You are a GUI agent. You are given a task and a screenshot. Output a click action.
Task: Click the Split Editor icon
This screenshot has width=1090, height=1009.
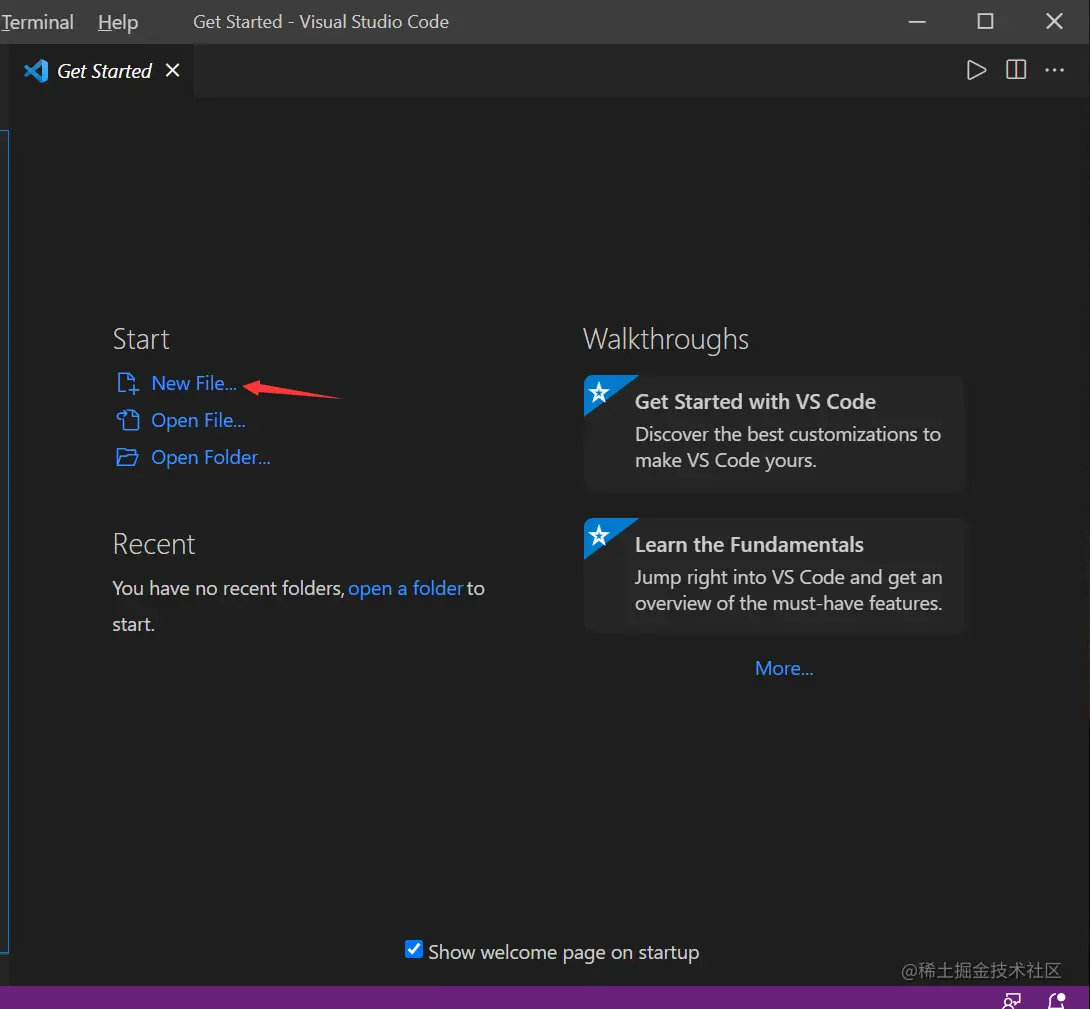click(x=1016, y=70)
